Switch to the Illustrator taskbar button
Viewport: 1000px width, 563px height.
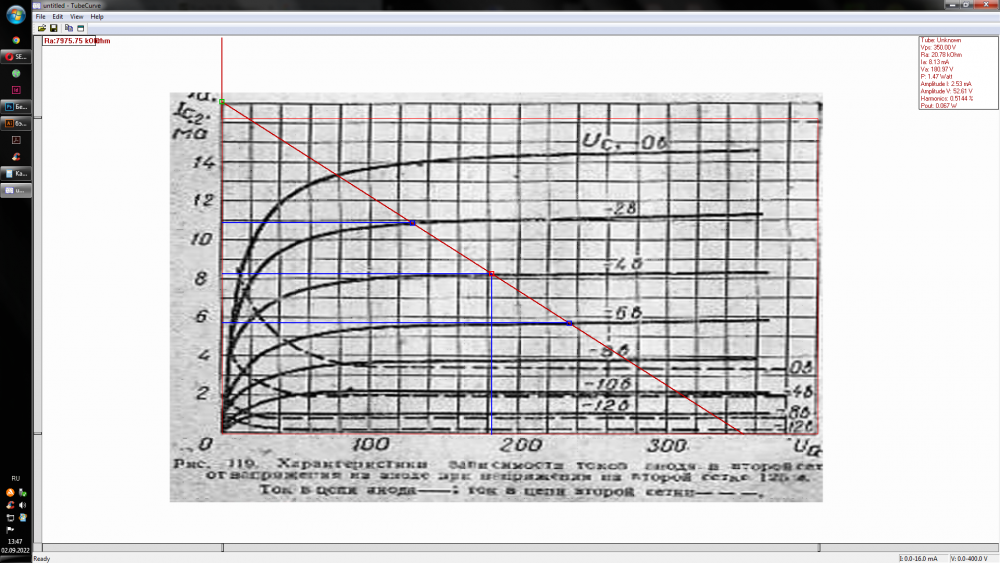pos(16,123)
